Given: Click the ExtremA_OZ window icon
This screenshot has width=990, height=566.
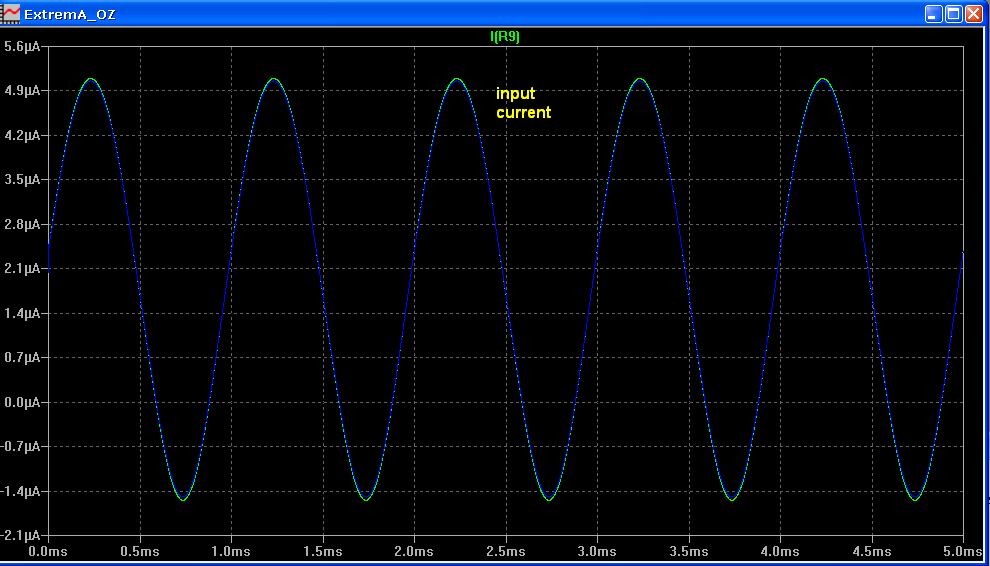Looking at the screenshot, I should [11, 13].
